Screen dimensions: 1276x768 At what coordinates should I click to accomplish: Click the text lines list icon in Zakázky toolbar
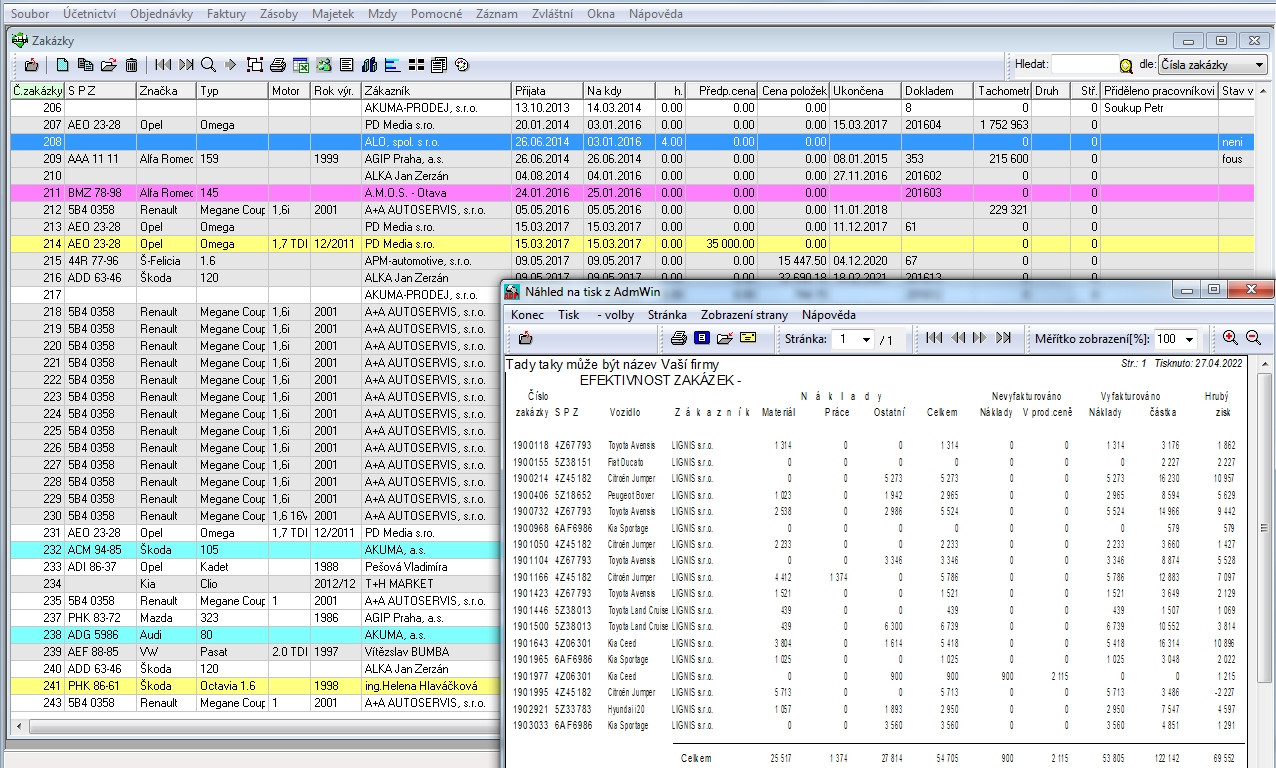coord(347,65)
